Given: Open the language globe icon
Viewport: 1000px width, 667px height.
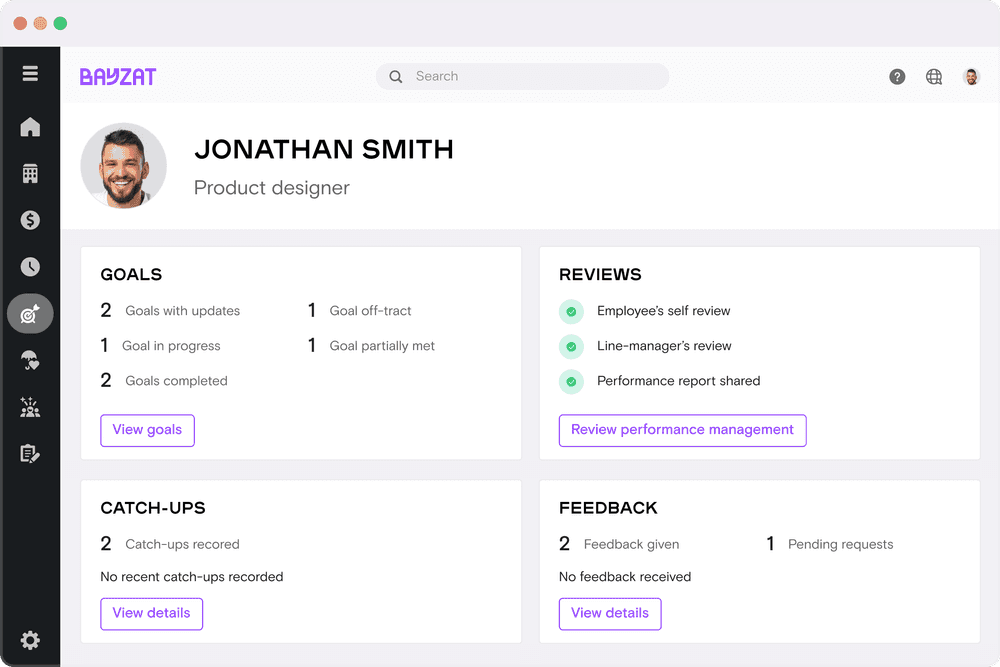Looking at the screenshot, I should pos(934,76).
